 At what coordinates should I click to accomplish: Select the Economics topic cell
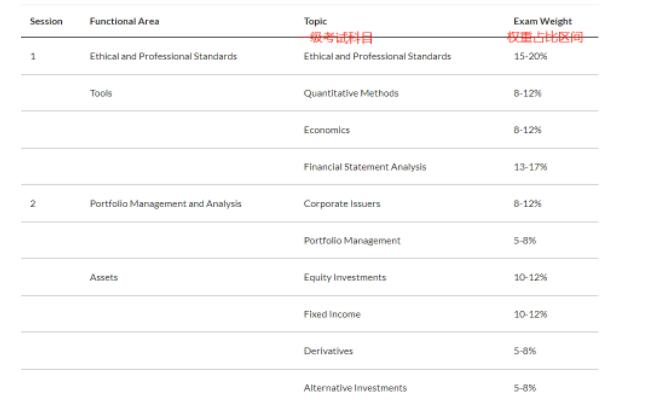[x=327, y=130]
